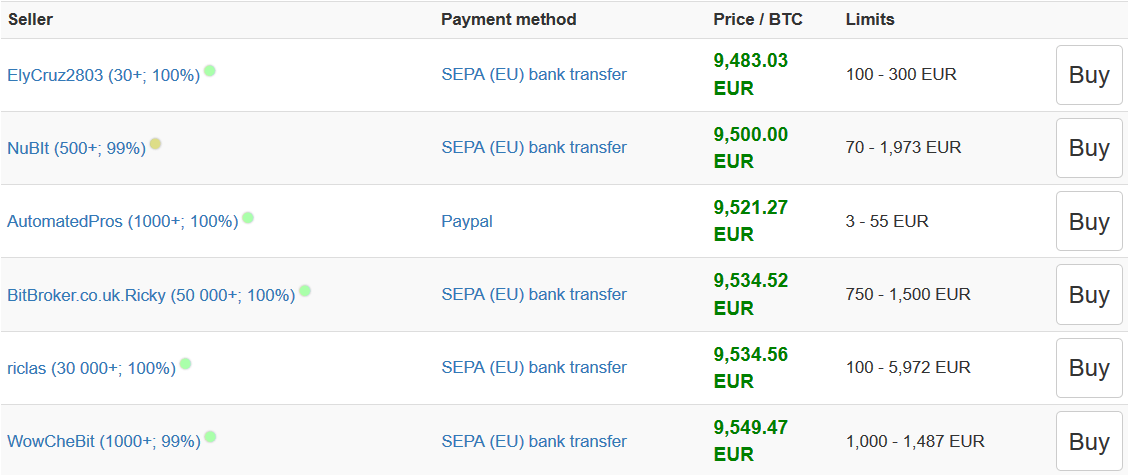Screen dimensions: 1128x475
Task: Select the Paypal payment method link
Action: [467, 222]
